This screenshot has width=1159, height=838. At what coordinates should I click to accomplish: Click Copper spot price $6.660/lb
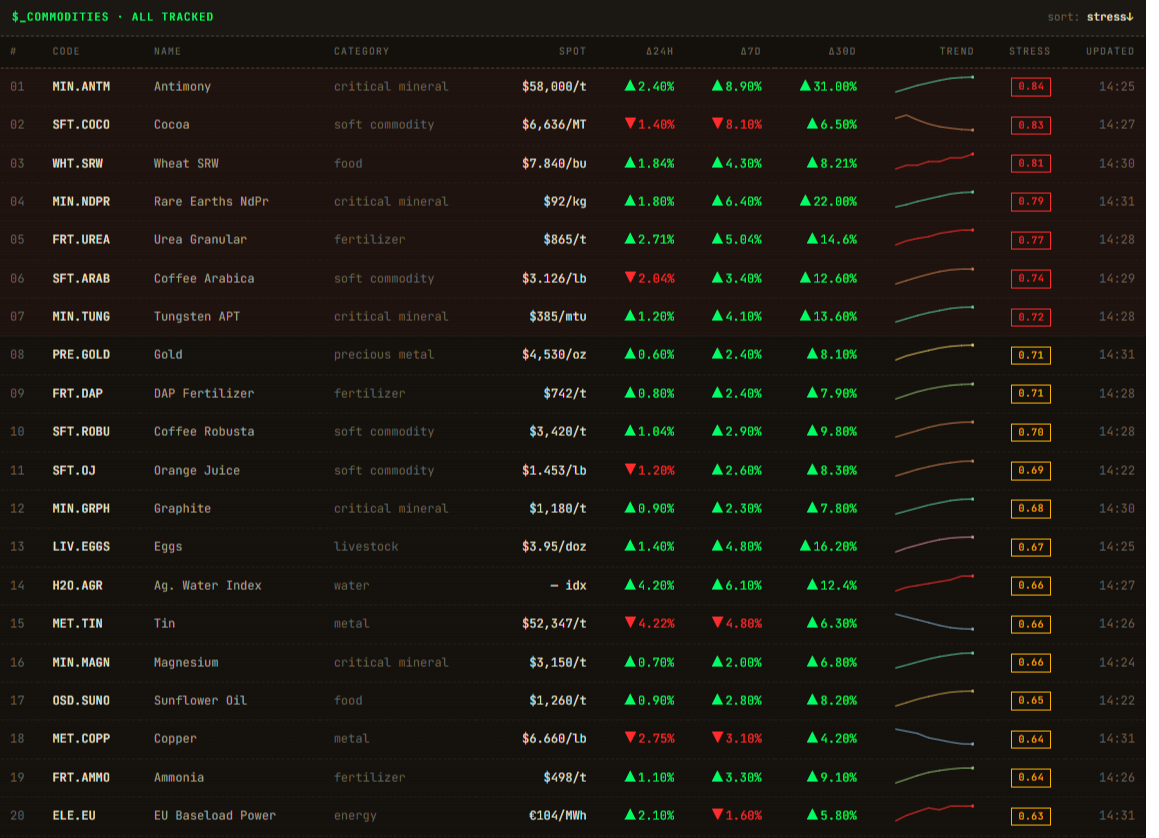[x=554, y=738]
